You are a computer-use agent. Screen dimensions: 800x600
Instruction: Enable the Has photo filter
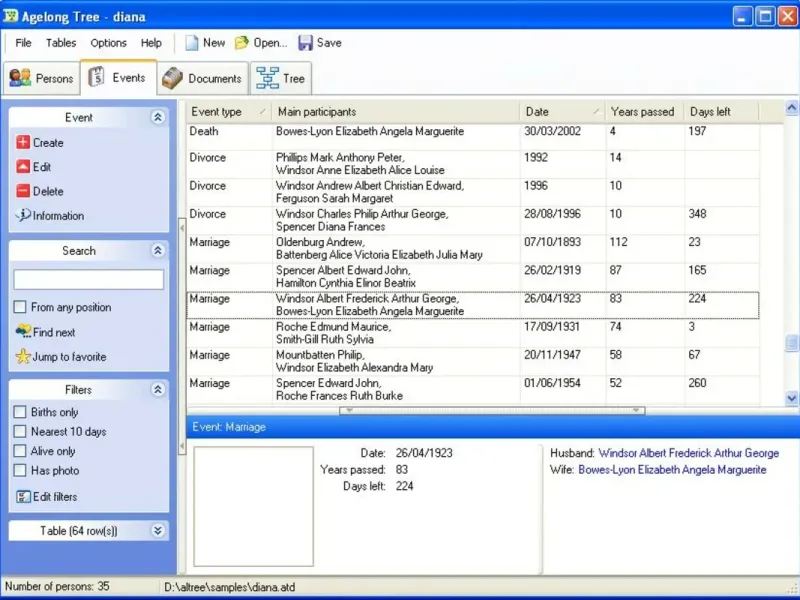coord(20,470)
